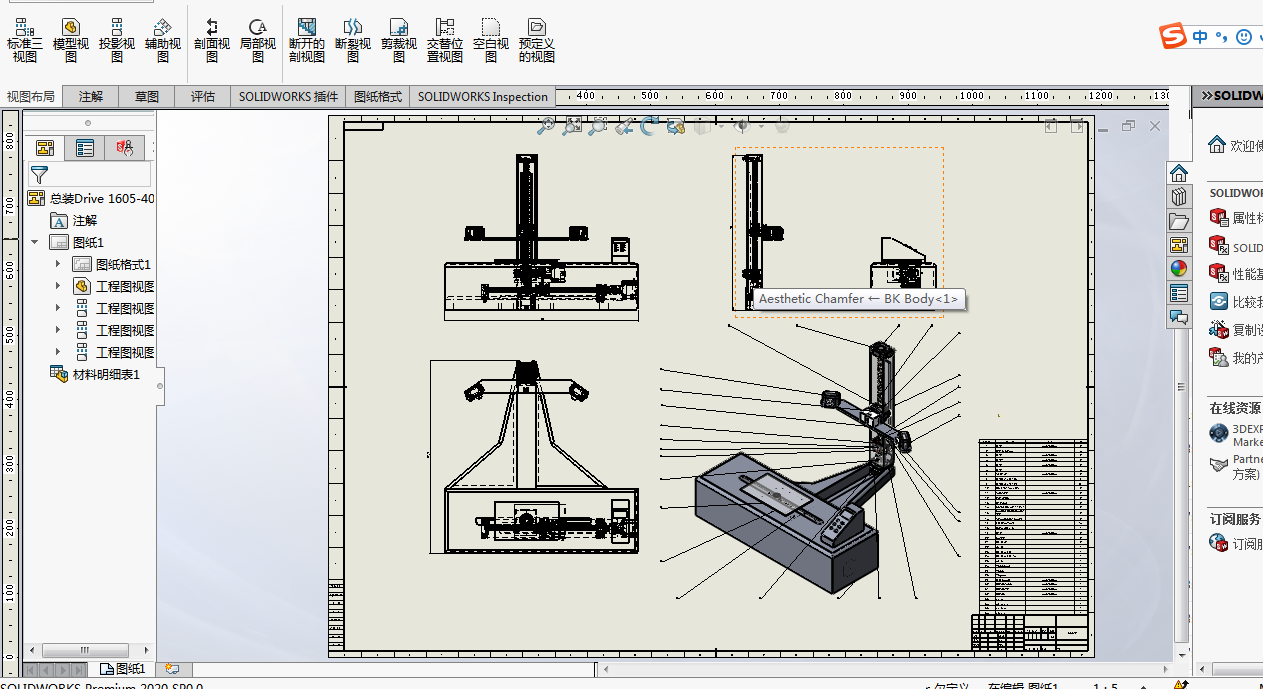Open the Design Library task pane tab
1263x689 pixels.
(x=1179, y=197)
